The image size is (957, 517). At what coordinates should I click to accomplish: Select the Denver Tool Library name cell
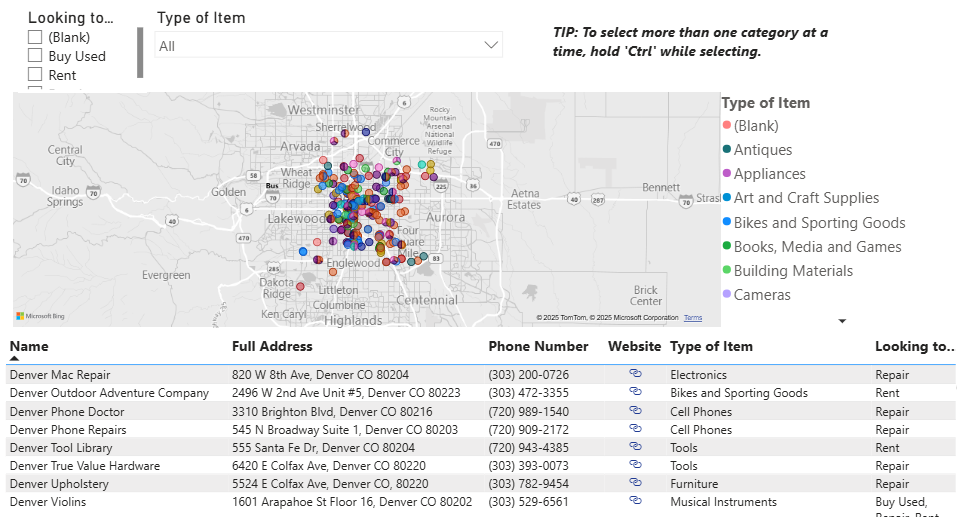[60, 448]
